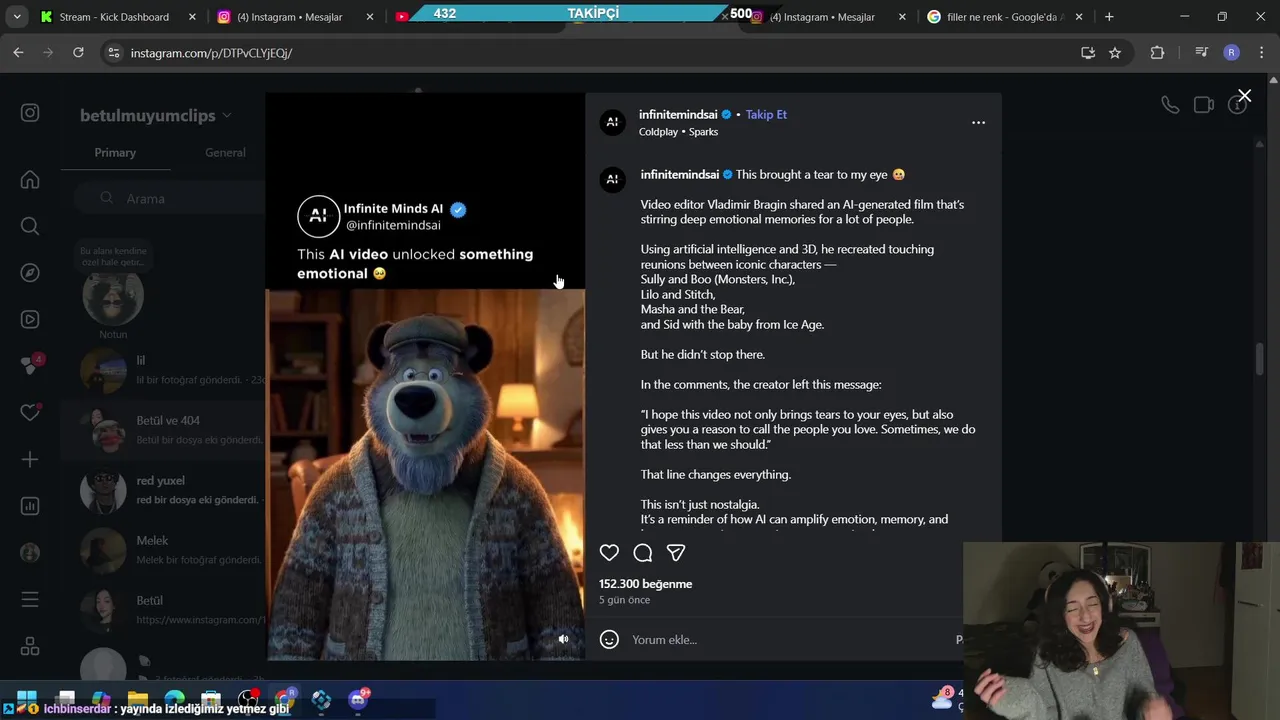Open the three-dot post options menu
This screenshot has width=1280, height=720.
point(978,122)
